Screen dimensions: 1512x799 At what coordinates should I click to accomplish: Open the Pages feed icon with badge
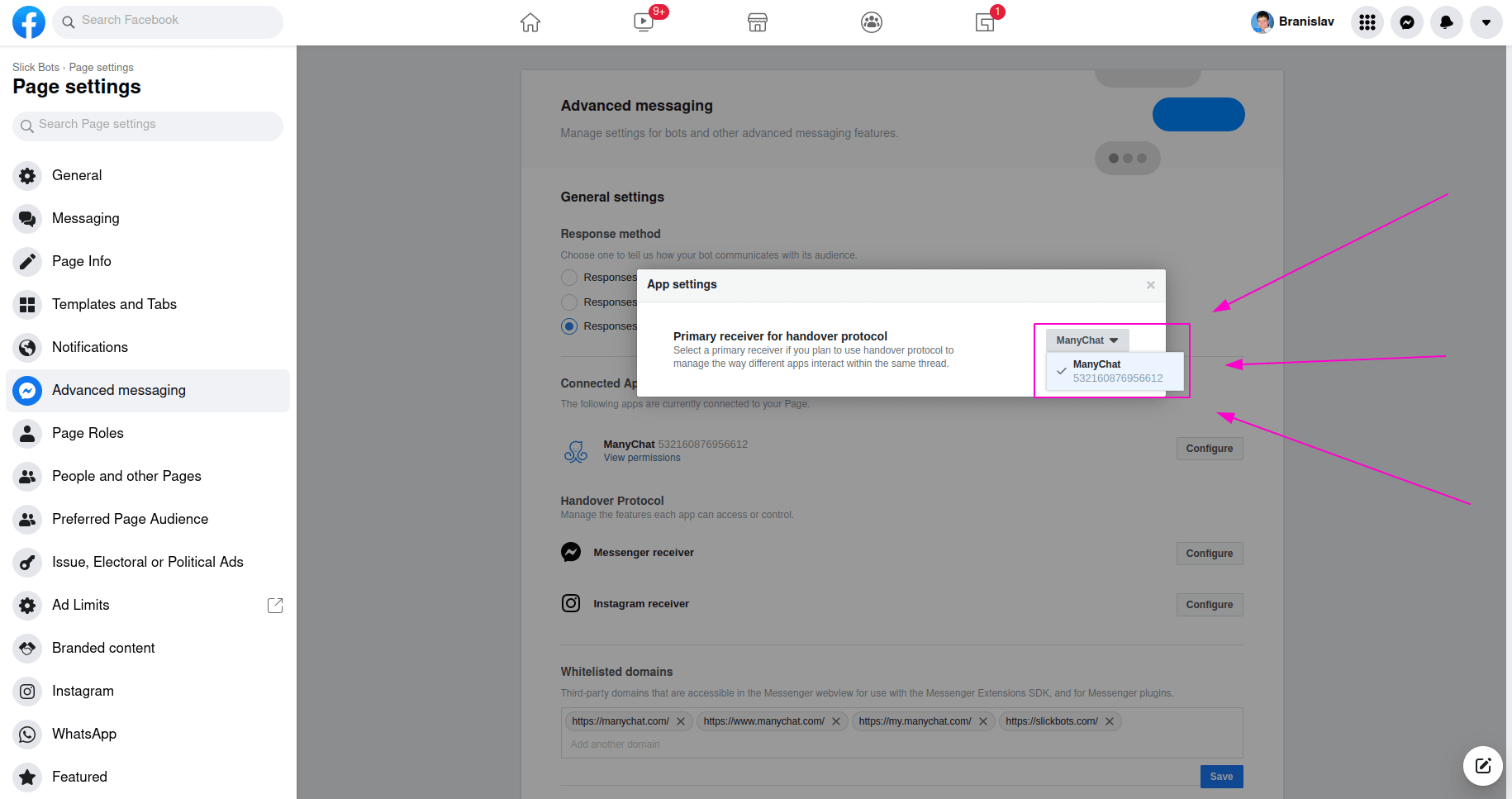tap(985, 22)
